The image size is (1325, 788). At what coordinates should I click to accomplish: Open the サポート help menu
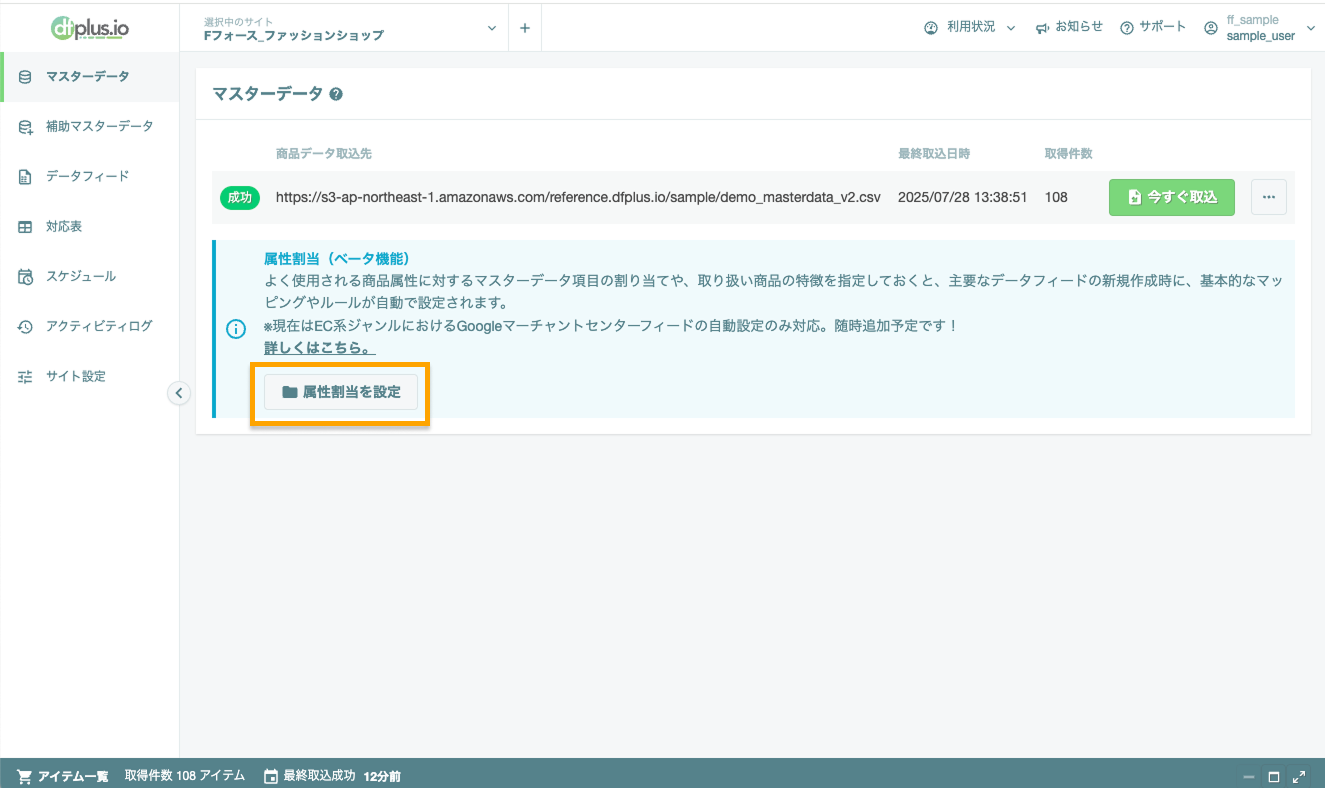tap(1127, 27)
